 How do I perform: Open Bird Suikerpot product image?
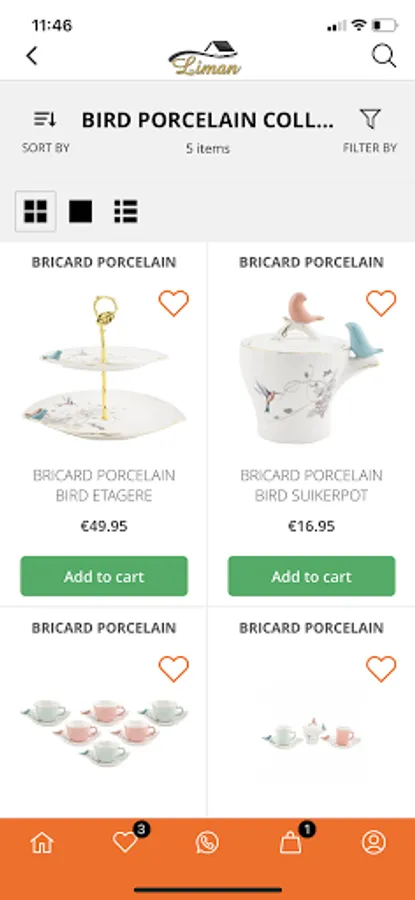(x=312, y=367)
